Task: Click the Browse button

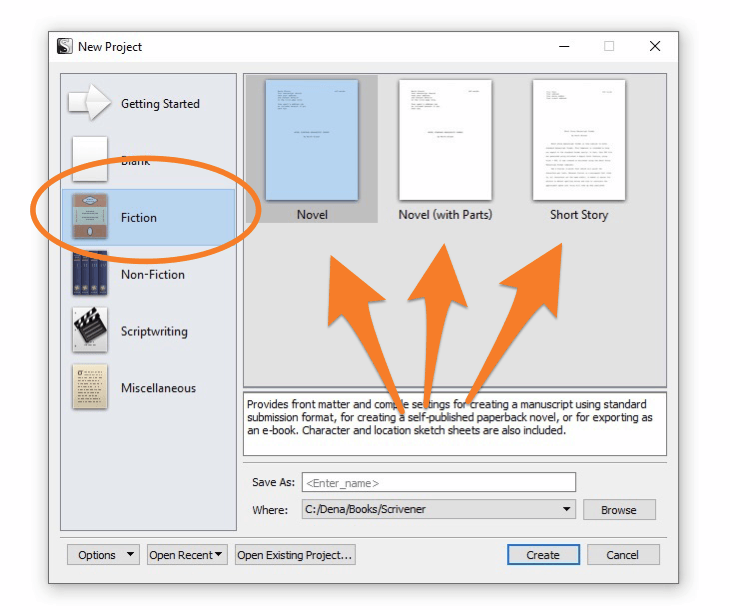Action: tap(619, 510)
